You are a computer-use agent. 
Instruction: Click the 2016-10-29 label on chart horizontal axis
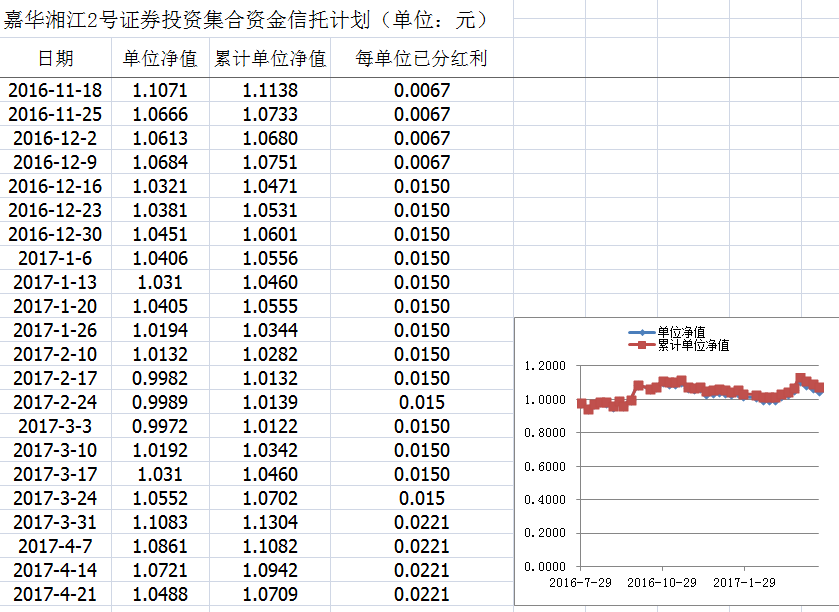pyautogui.click(x=662, y=581)
